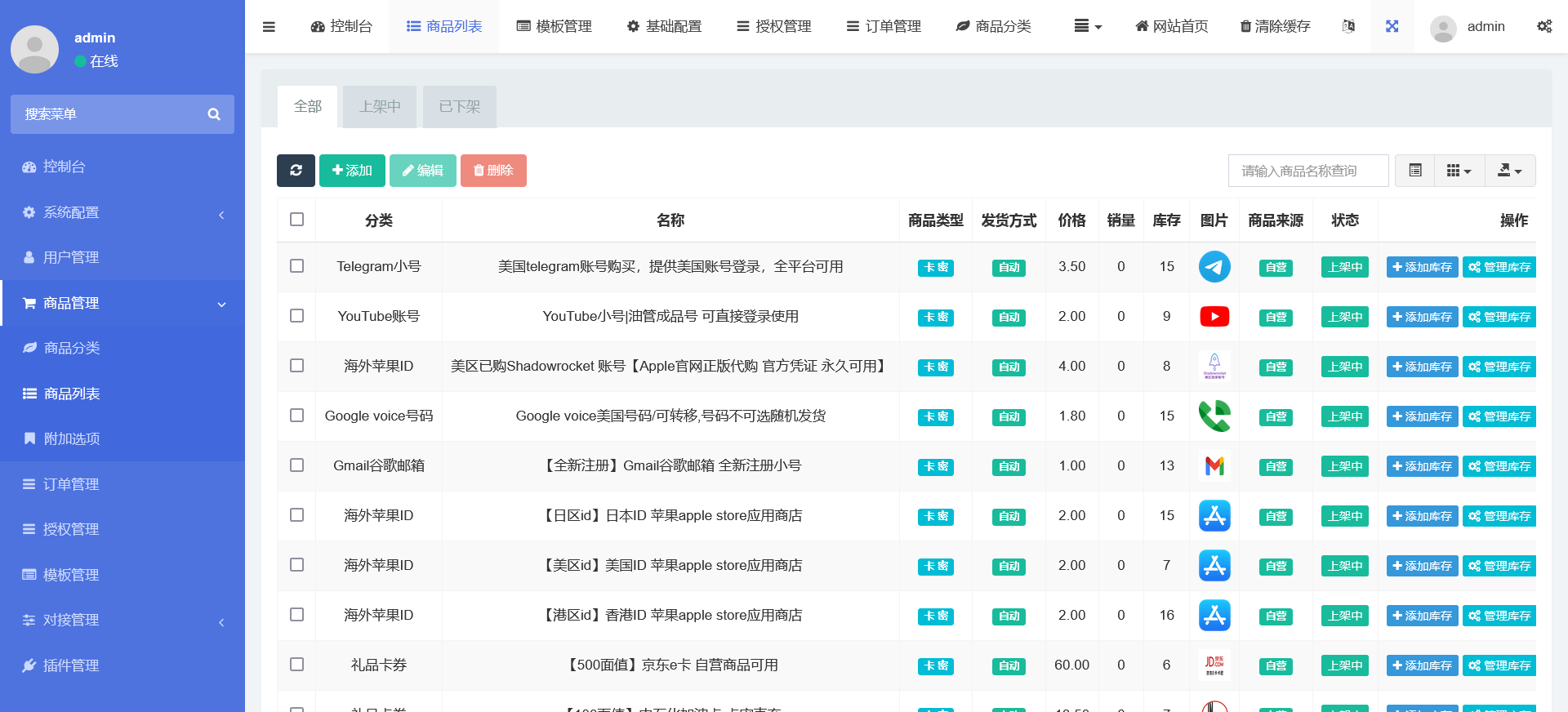Click the refresh table icon button
The height and width of the screenshot is (712, 1568).
296,171
